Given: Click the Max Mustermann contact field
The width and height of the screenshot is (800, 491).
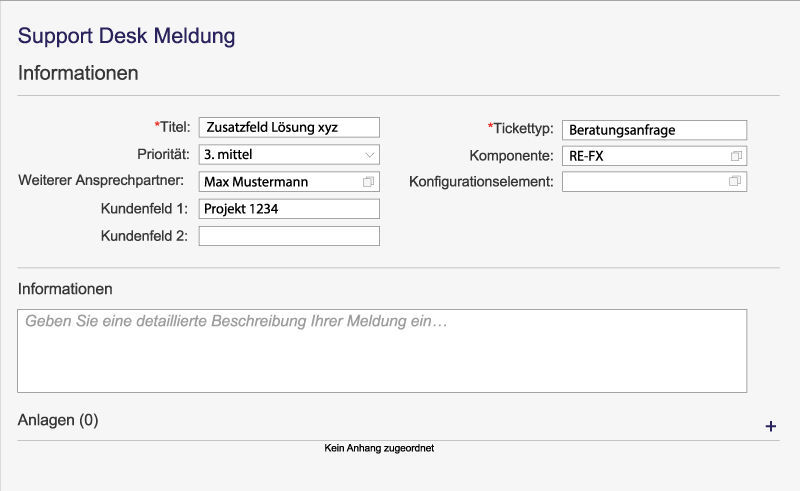Looking at the screenshot, I should pos(278,182).
